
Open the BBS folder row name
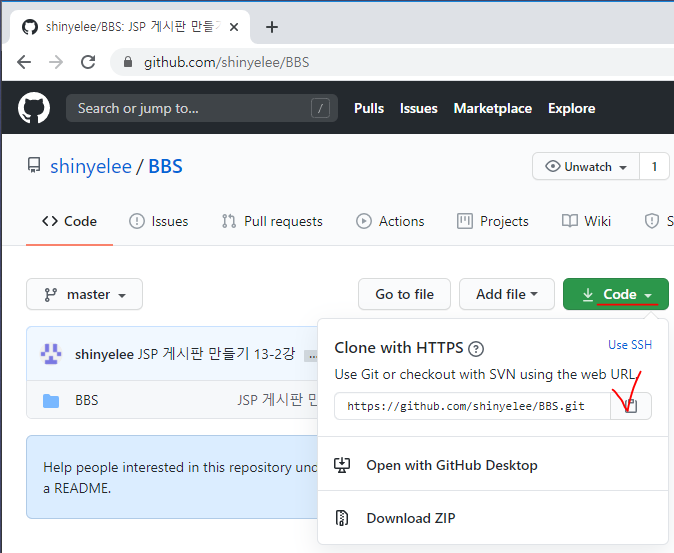pyautogui.click(x=87, y=400)
